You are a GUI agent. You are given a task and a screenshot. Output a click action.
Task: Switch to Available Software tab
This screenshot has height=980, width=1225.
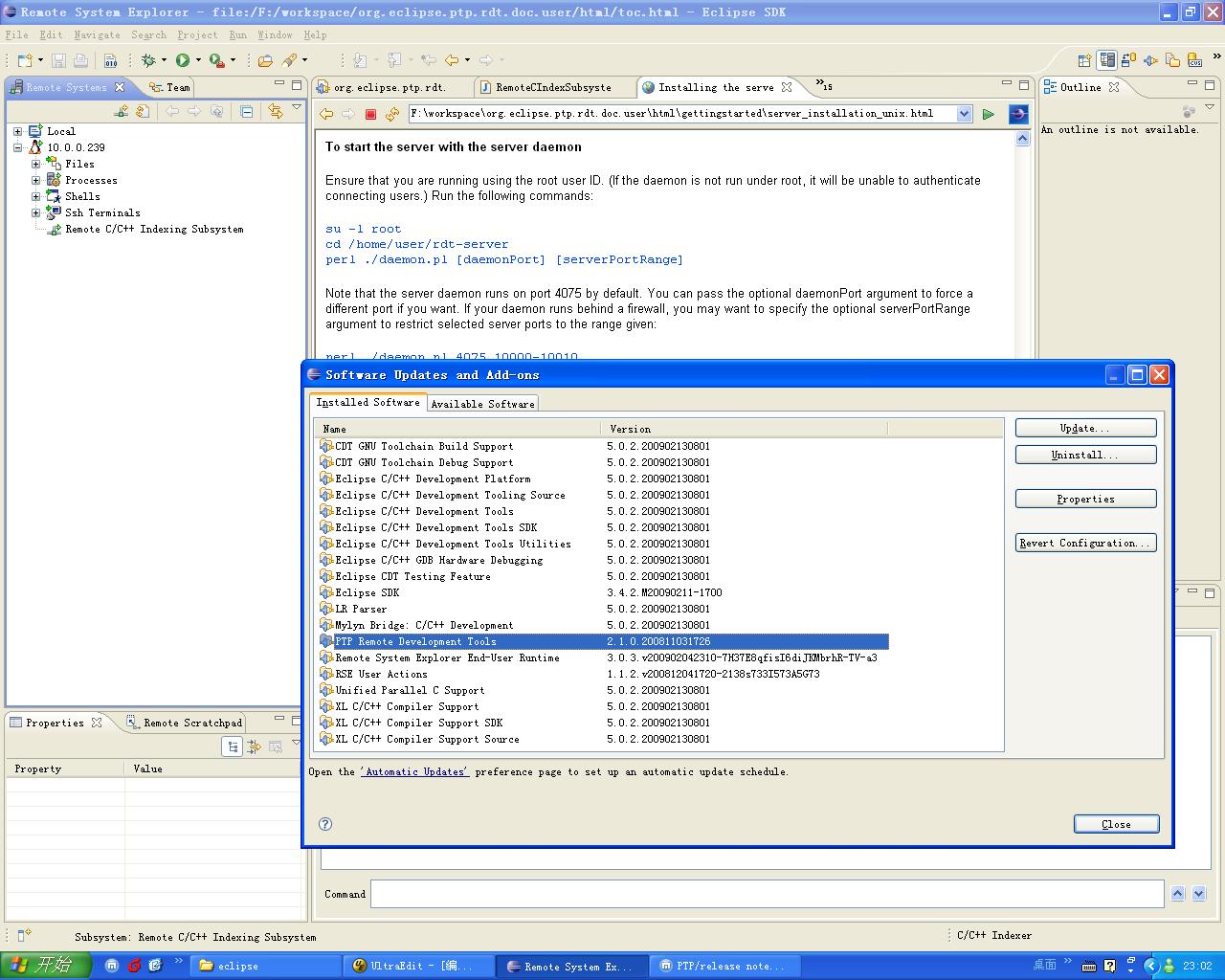pyautogui.click(x=482, y=404)
